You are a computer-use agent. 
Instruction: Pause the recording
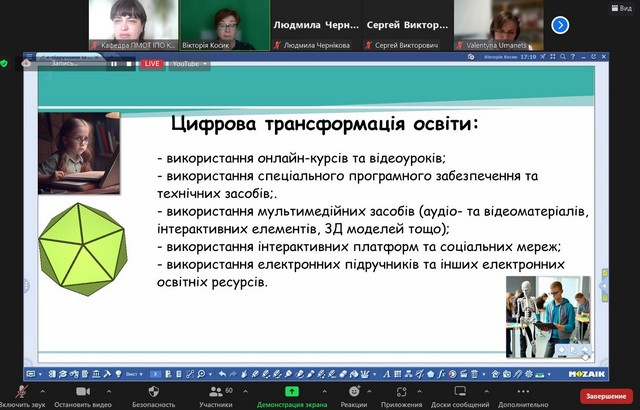pos(114,64)
